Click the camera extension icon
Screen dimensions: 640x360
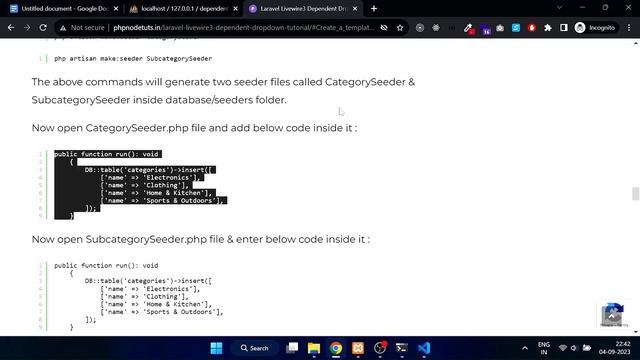[500, 28]
